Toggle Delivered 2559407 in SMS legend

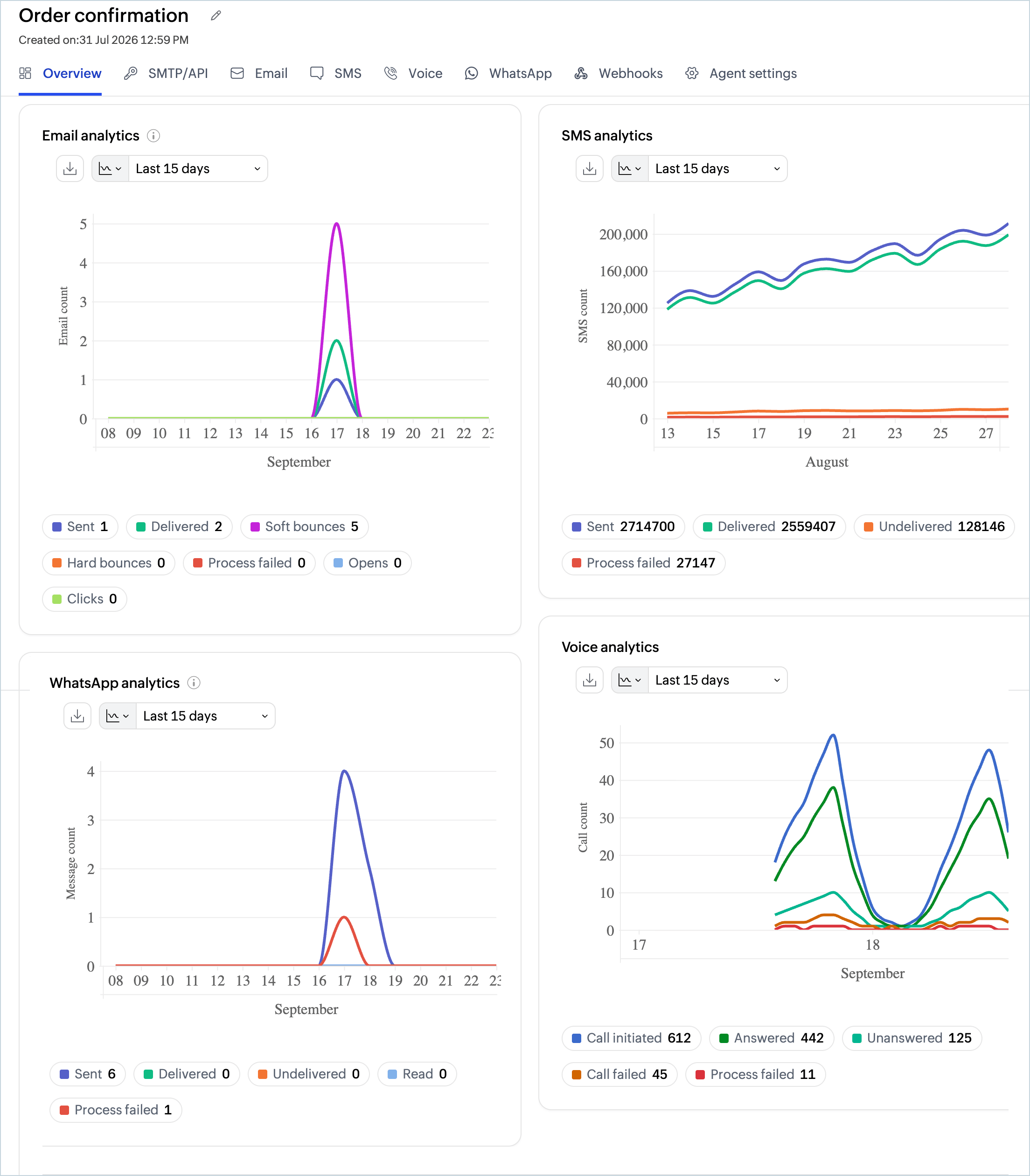click(769, 527)
